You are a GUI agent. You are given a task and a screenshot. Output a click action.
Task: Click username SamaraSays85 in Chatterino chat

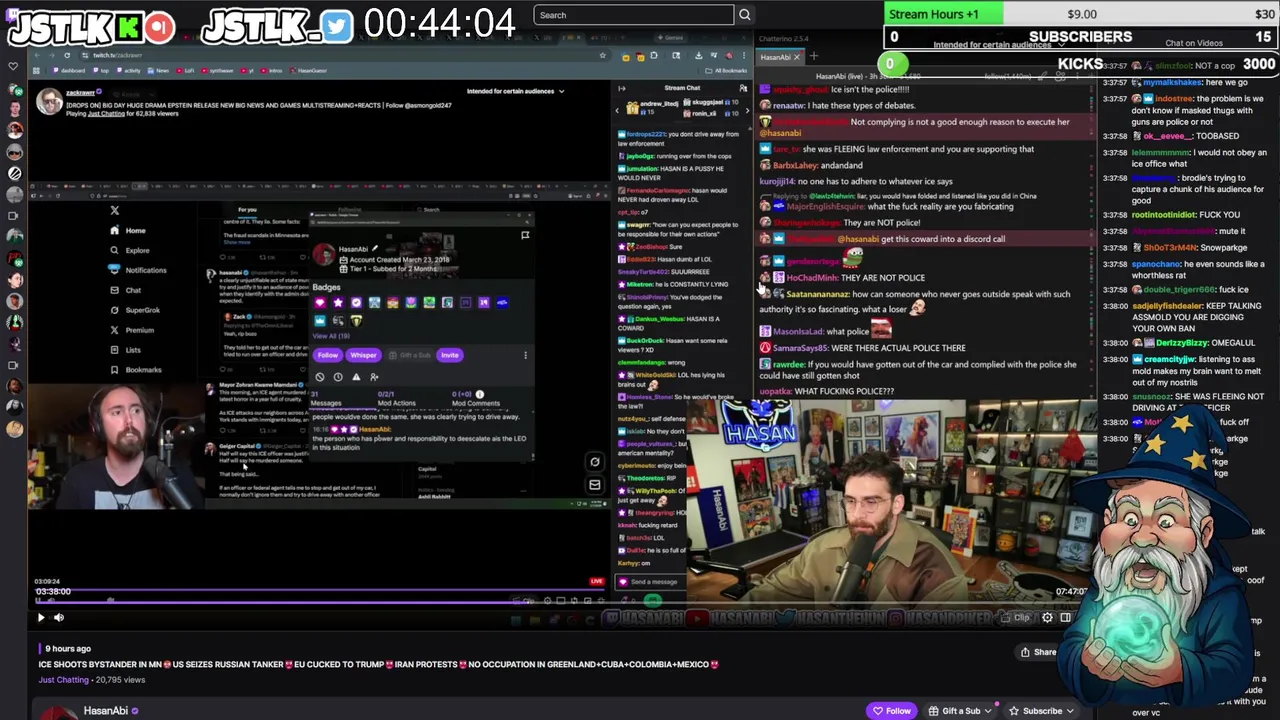point(800,348)
